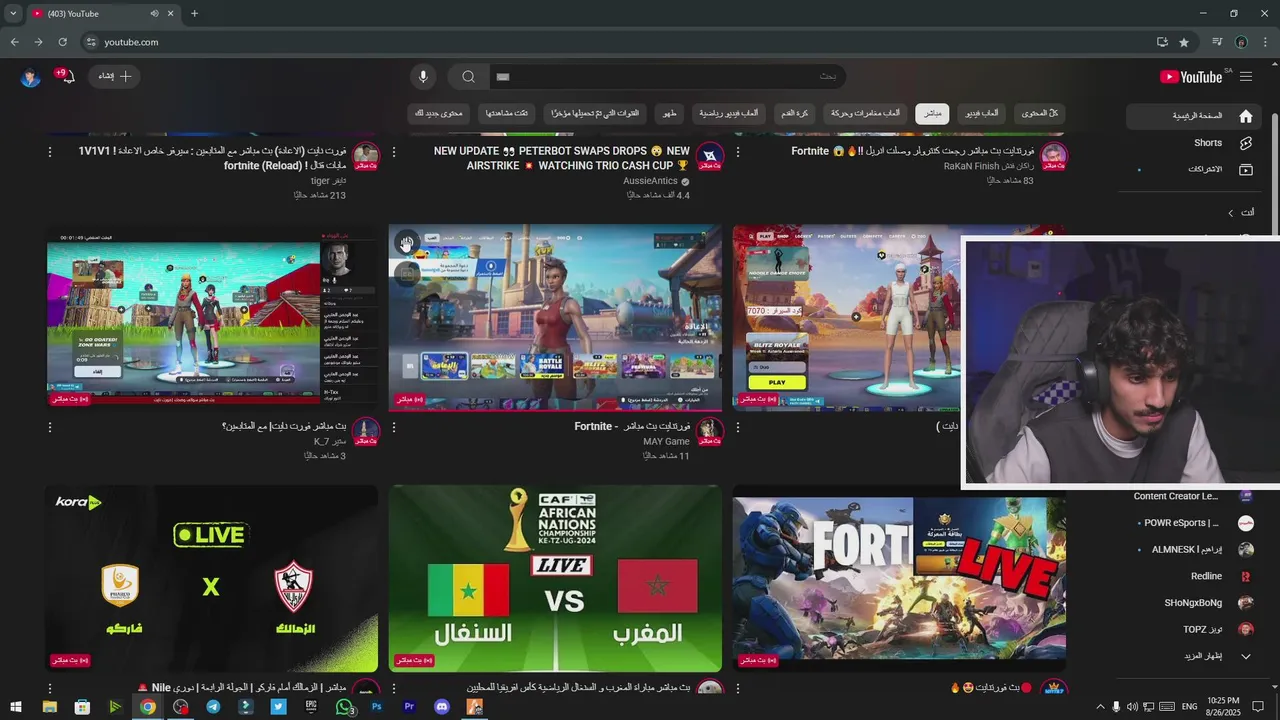
Task: Select 'ألعاب فيديو رياضية' filter chip
Action: click(728, 113)
